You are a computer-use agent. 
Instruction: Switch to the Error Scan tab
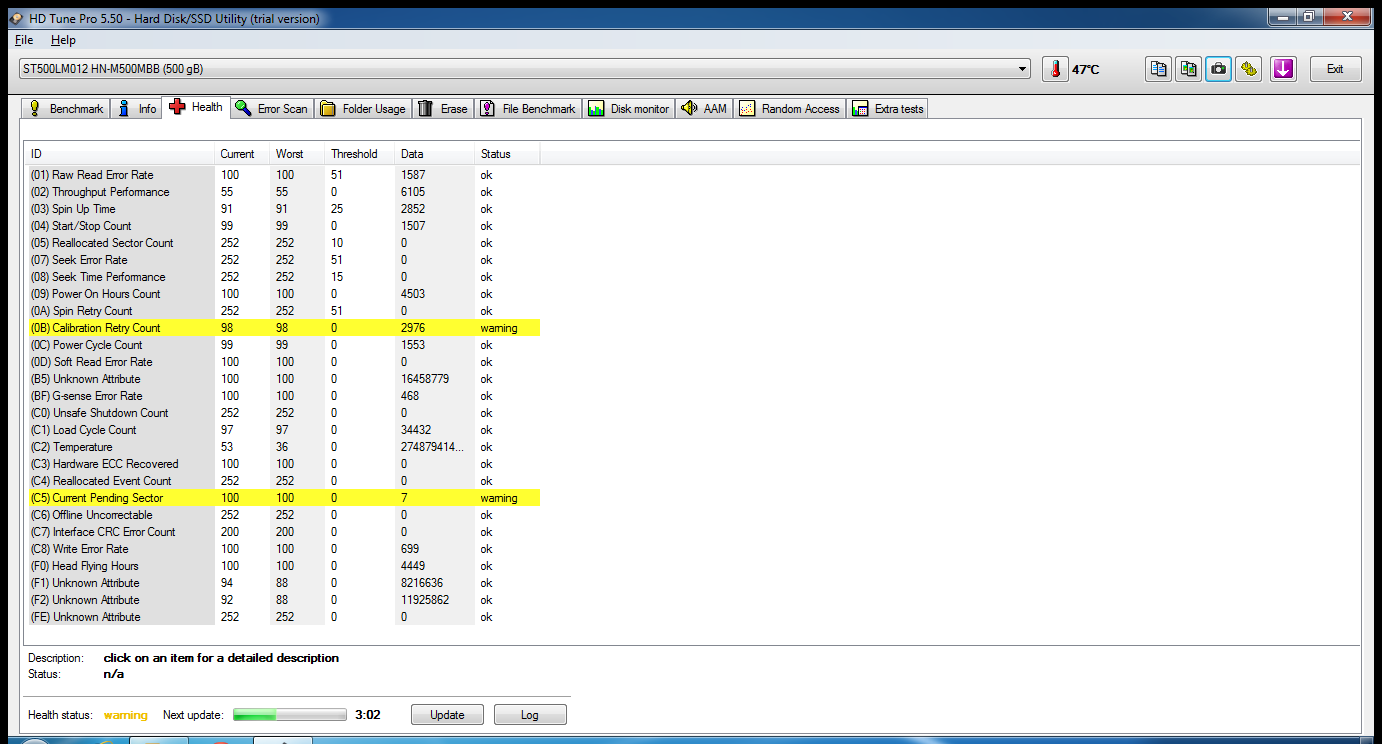click(x=272, y=109)
